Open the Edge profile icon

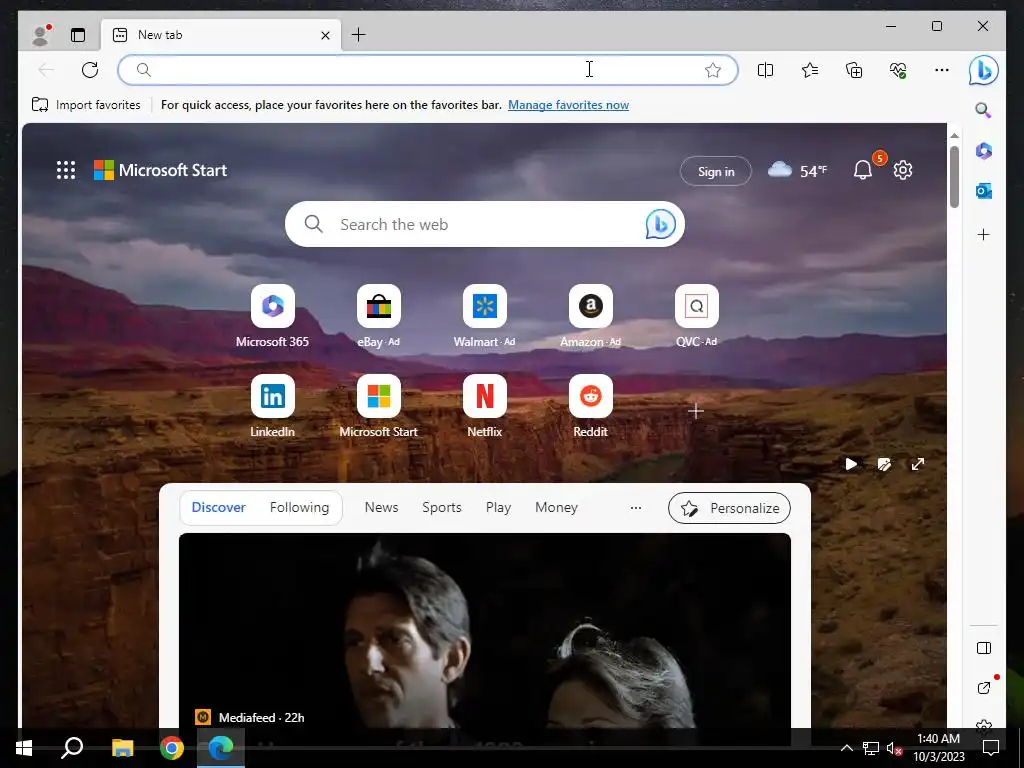(x=42, y=35)
